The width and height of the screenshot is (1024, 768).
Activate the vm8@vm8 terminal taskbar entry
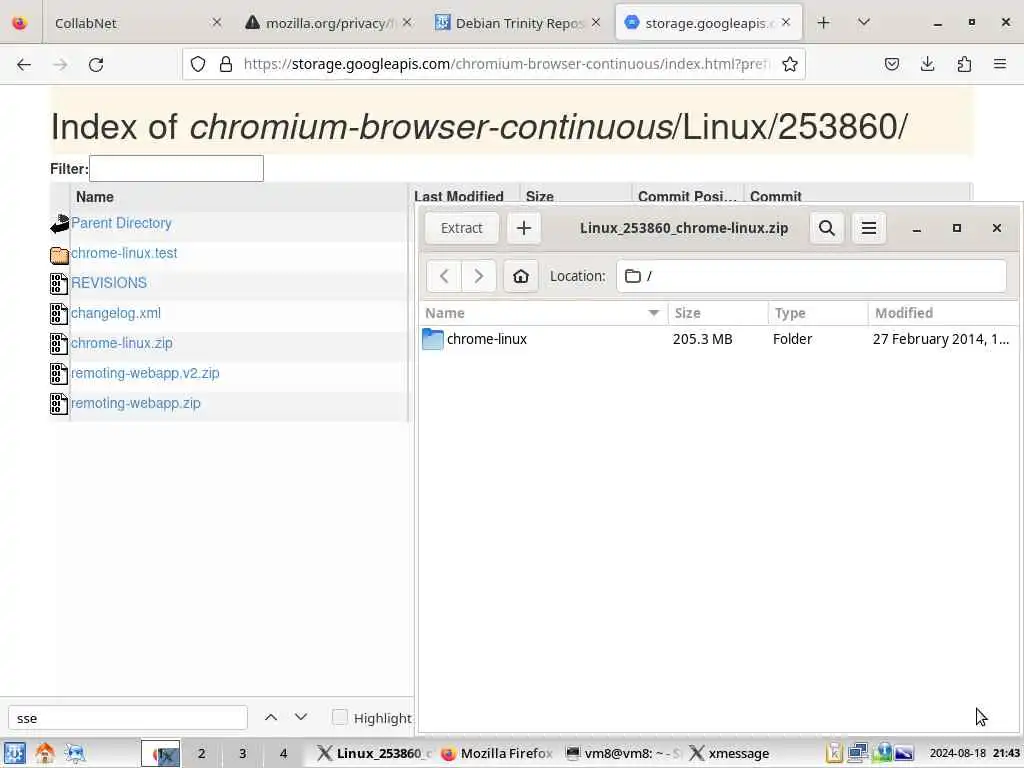[623, 754]
